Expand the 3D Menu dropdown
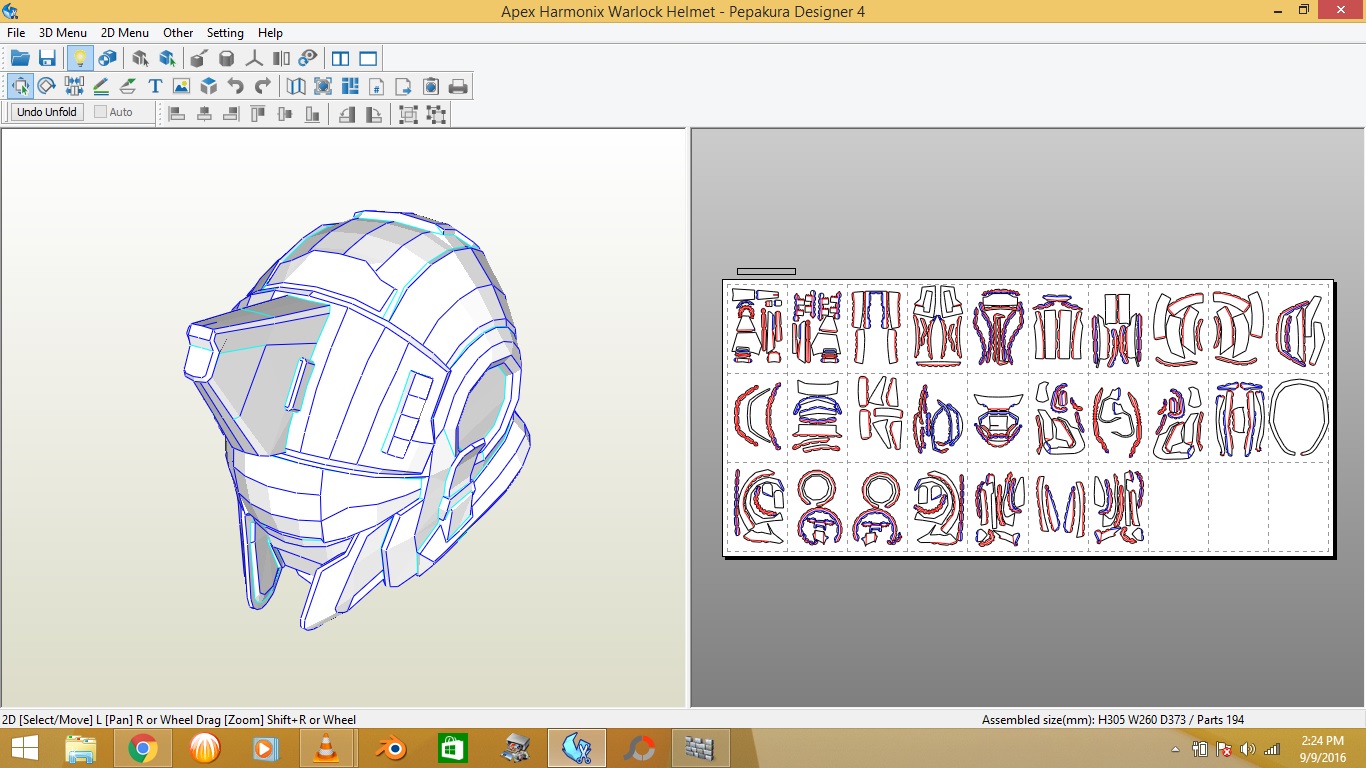This screenshot has width=1366, height=768. click(x=63, y=33)
